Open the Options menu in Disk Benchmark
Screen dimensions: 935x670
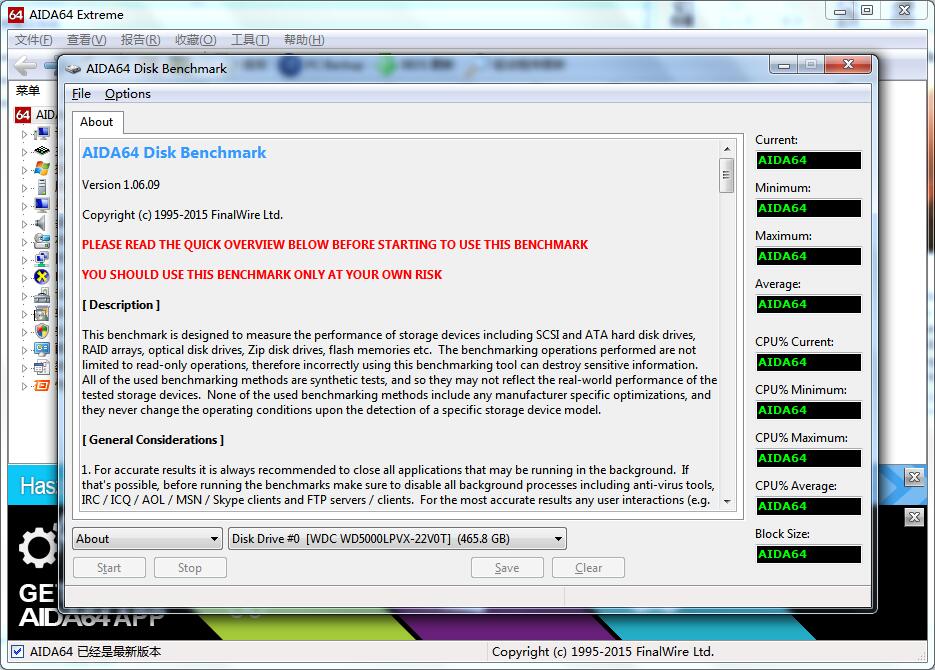click(128, 94)
